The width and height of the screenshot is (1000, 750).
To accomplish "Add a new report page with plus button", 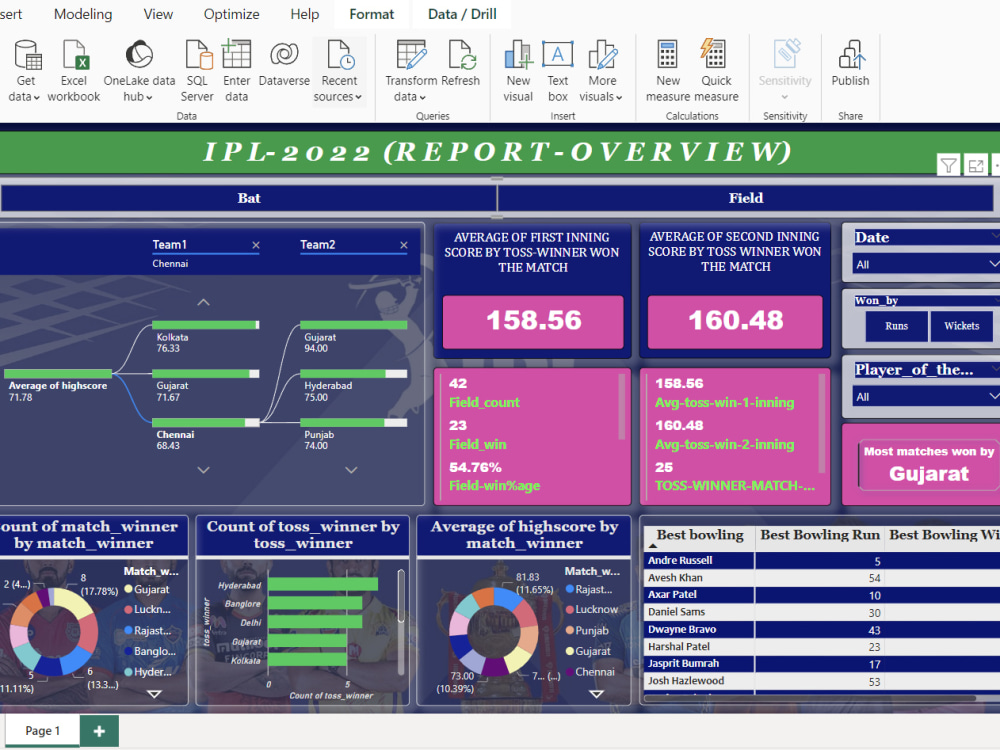I will point(98,731).
